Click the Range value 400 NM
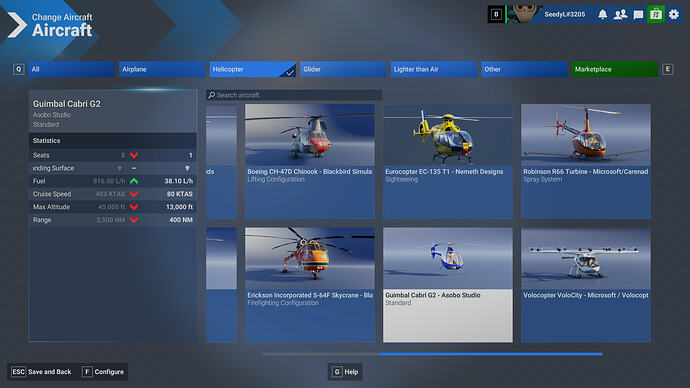The height and width of the screenshot is (388, 690). 181,220
